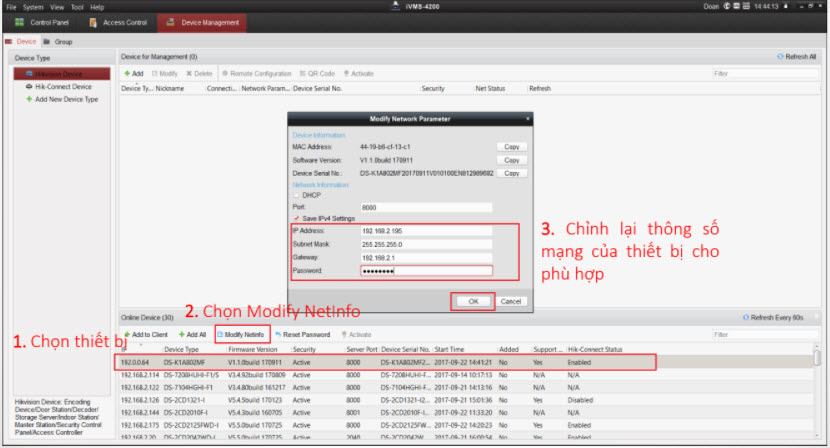This screenshot has width=830, height=448.
Task: Click the Reset Password icon
Action: click(x=278, y=333)
